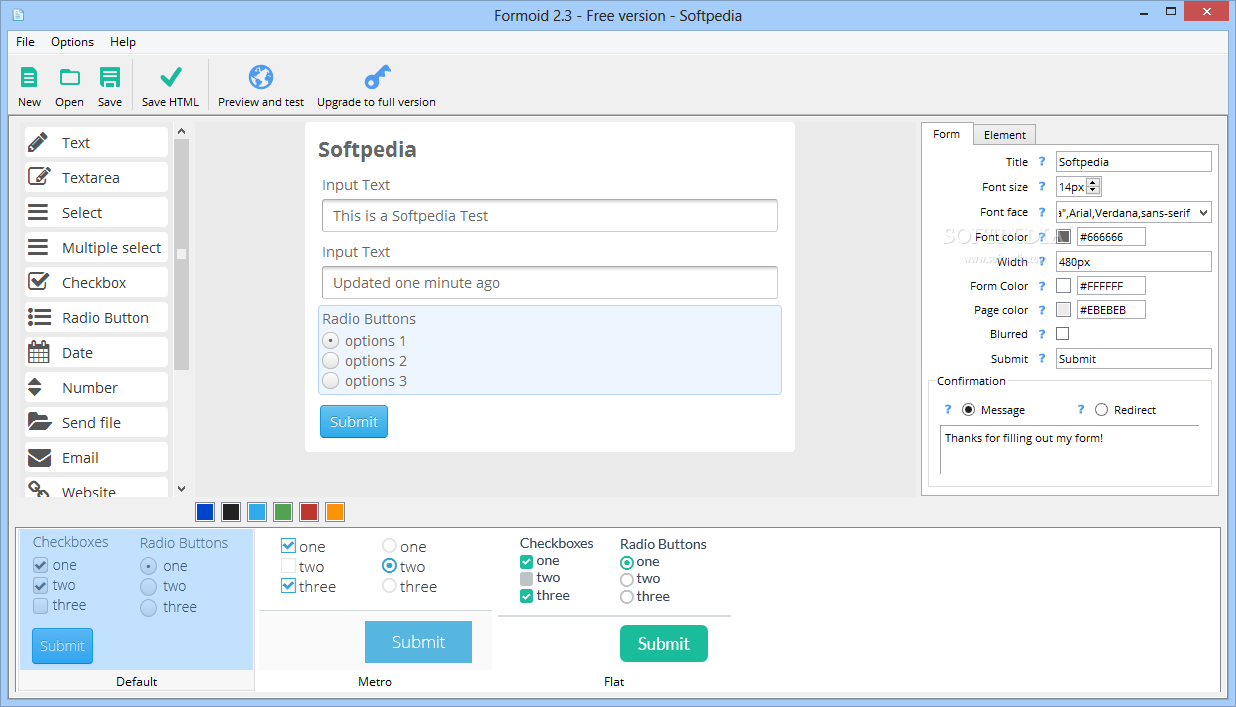1236x707 pixels.
Task: Click the help question mark next to Font size
Action: click(x=1041, y=187)
